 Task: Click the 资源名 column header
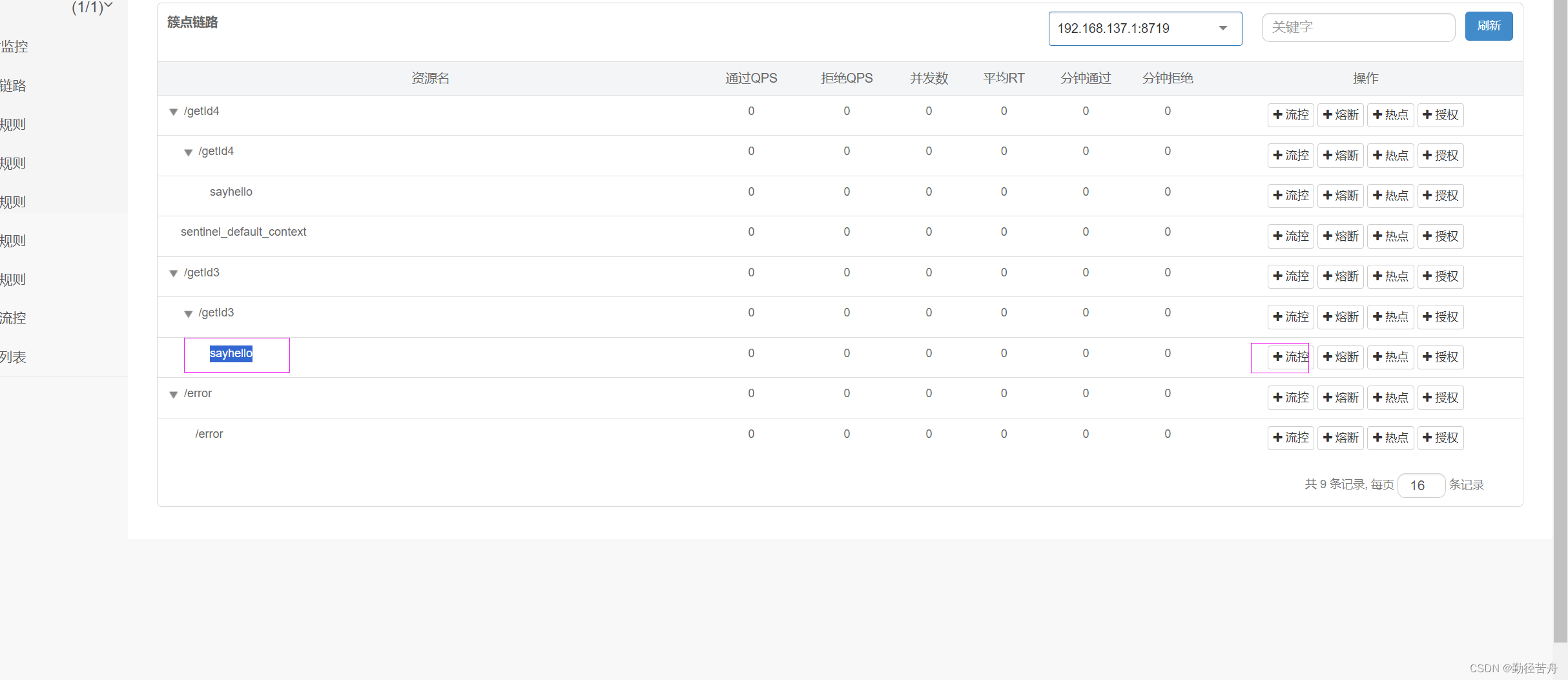click(x=431, y=78)
